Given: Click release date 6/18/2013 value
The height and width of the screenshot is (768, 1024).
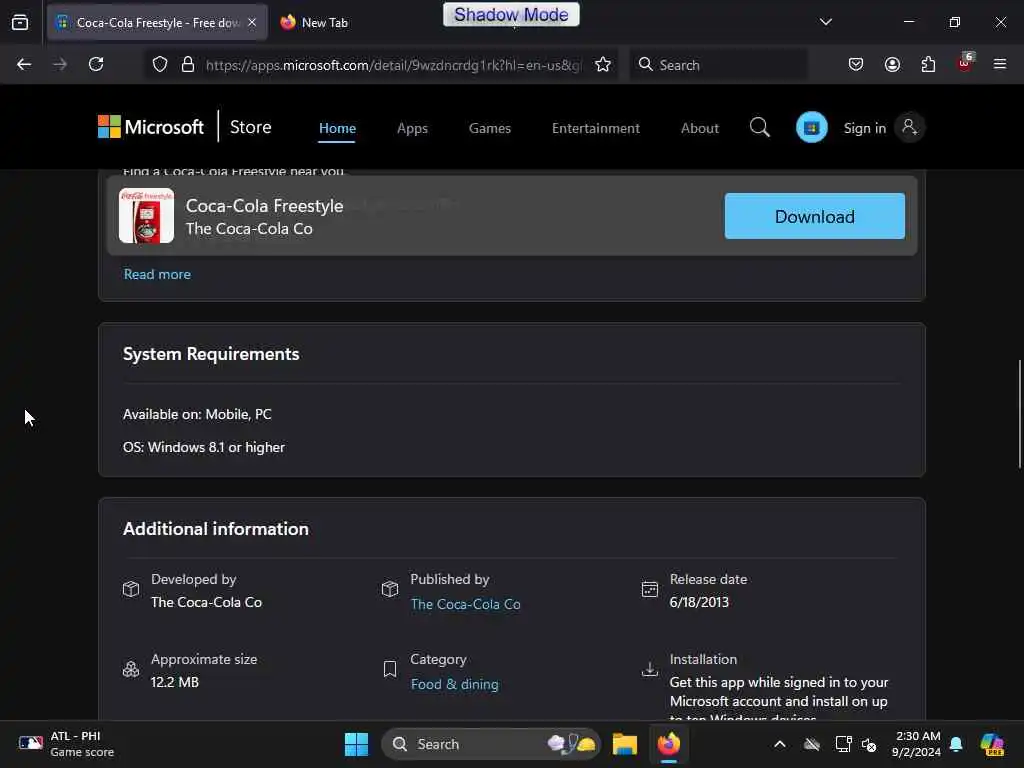Looking at the screenshot, I should click(699, 602).
